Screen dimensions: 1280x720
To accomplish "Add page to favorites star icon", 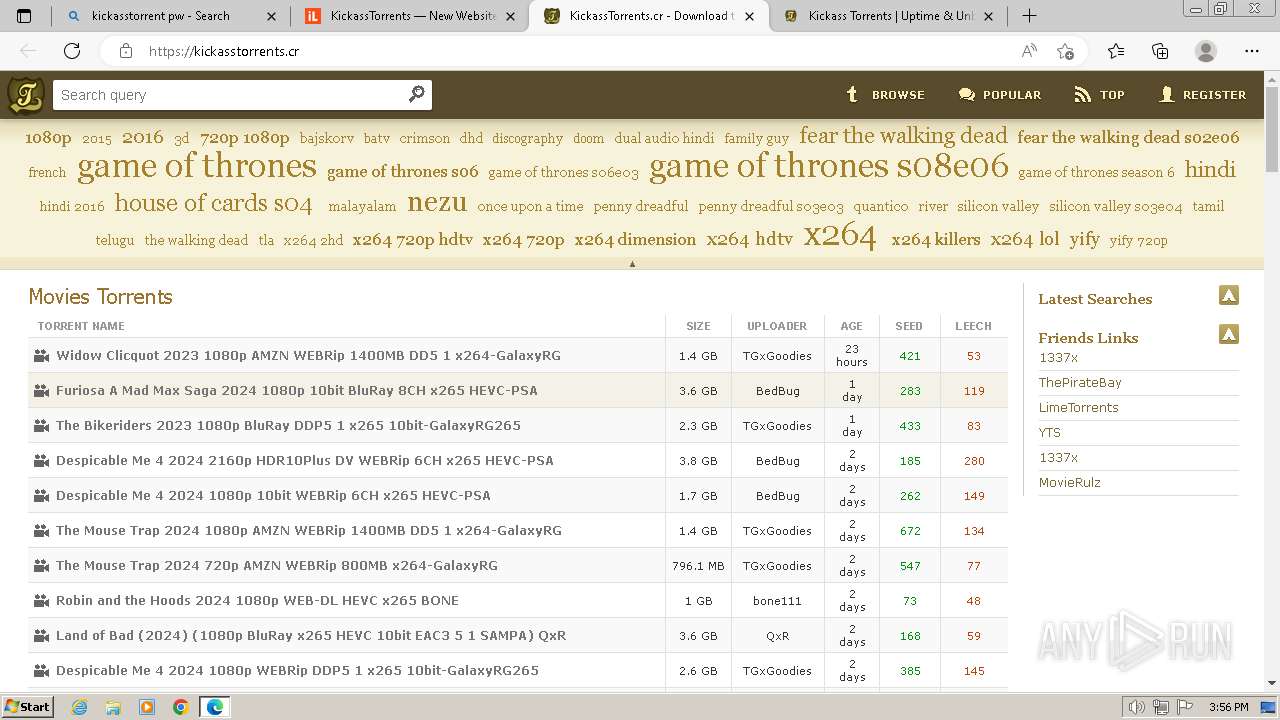I will point(1065,51).
